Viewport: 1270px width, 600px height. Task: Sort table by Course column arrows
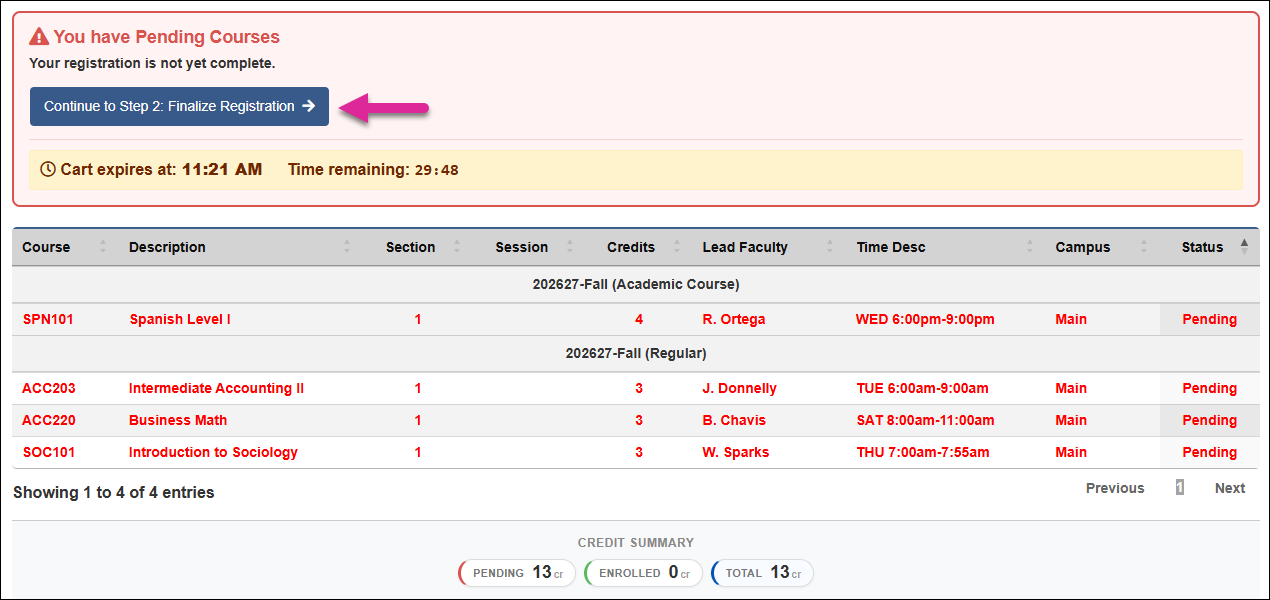tap(103, 247)
